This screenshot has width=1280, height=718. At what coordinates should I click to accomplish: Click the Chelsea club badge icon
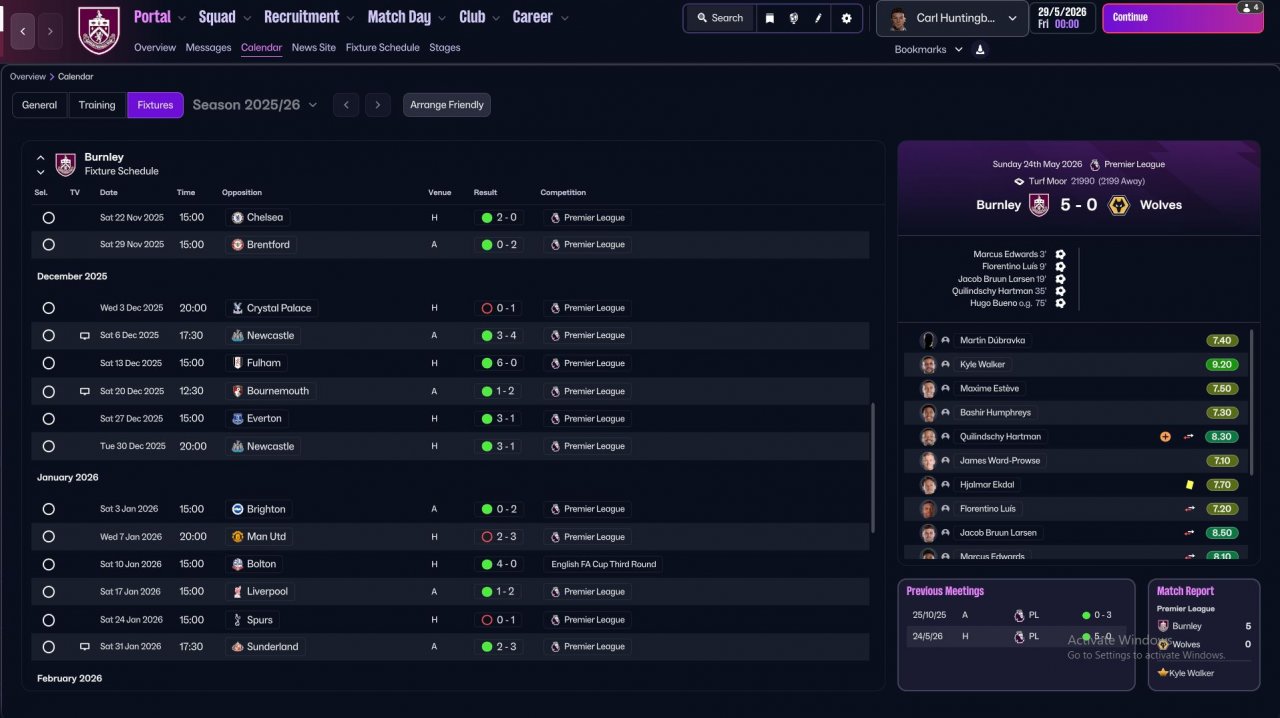point(237,217)
